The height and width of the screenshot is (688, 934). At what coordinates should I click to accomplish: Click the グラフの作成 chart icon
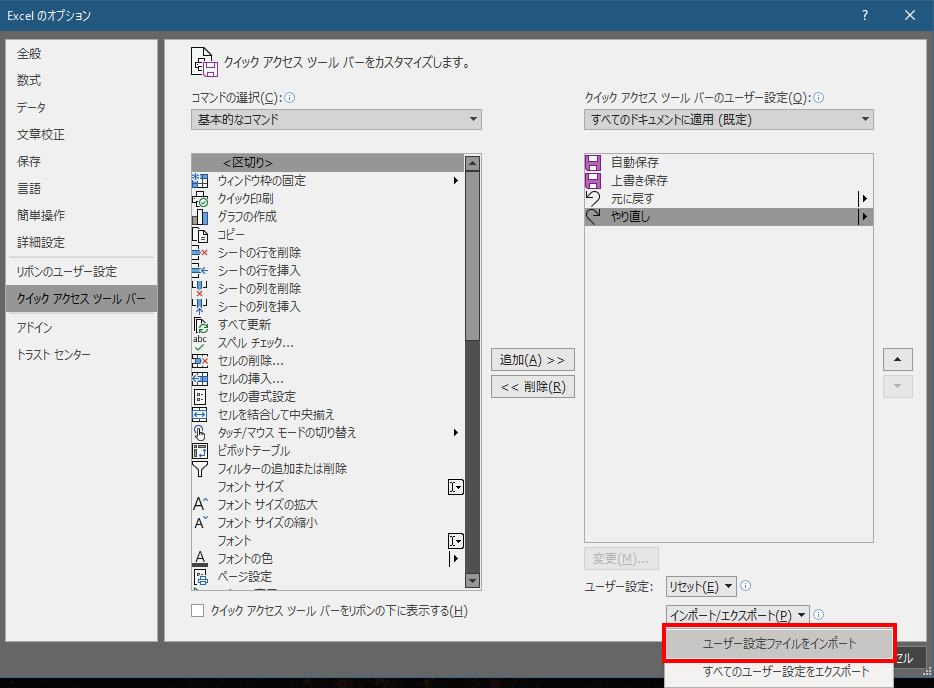pyautogui.click(x=200, y=216)
